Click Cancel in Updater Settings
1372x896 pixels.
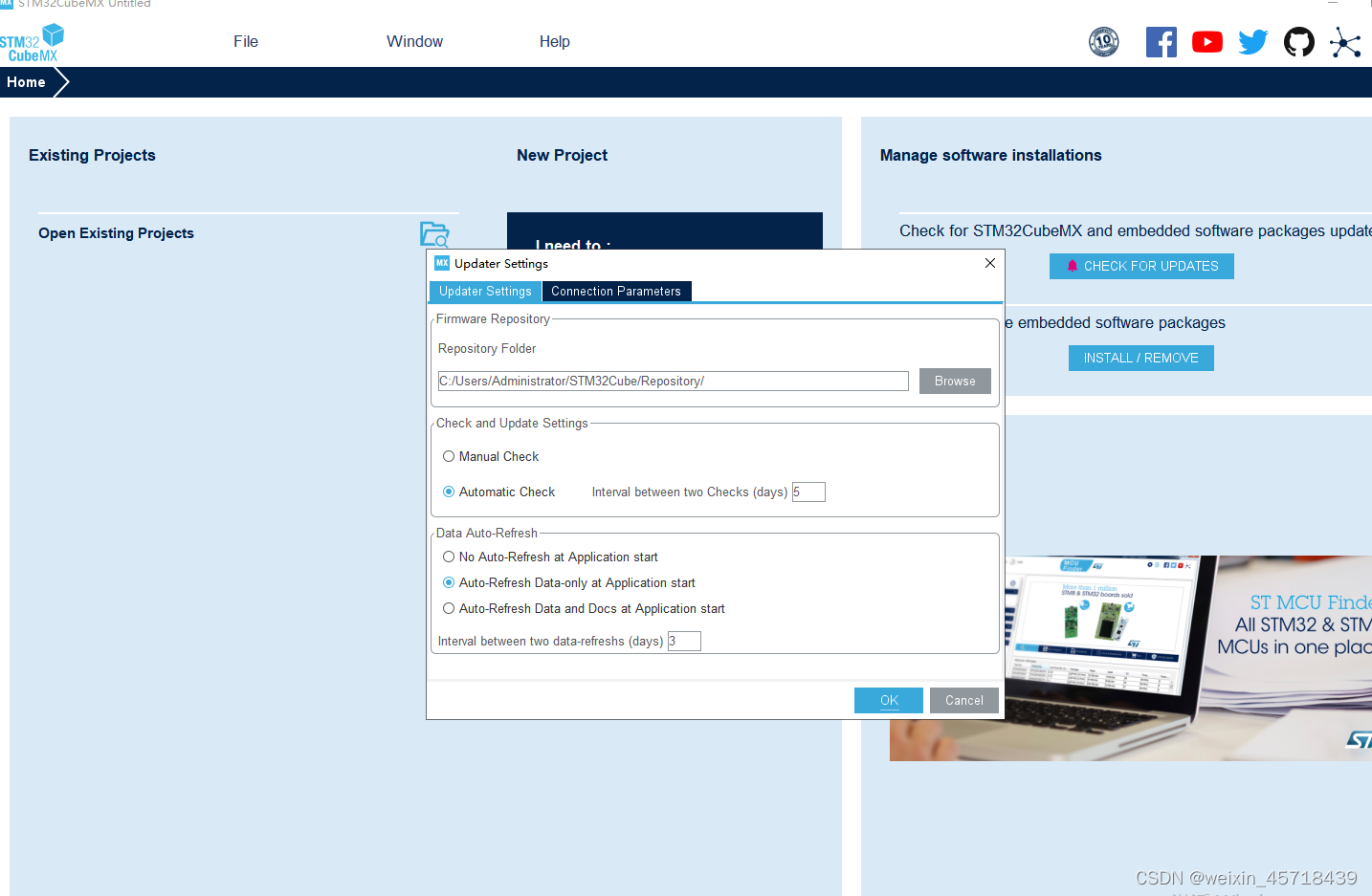click(x=964, y=701)
